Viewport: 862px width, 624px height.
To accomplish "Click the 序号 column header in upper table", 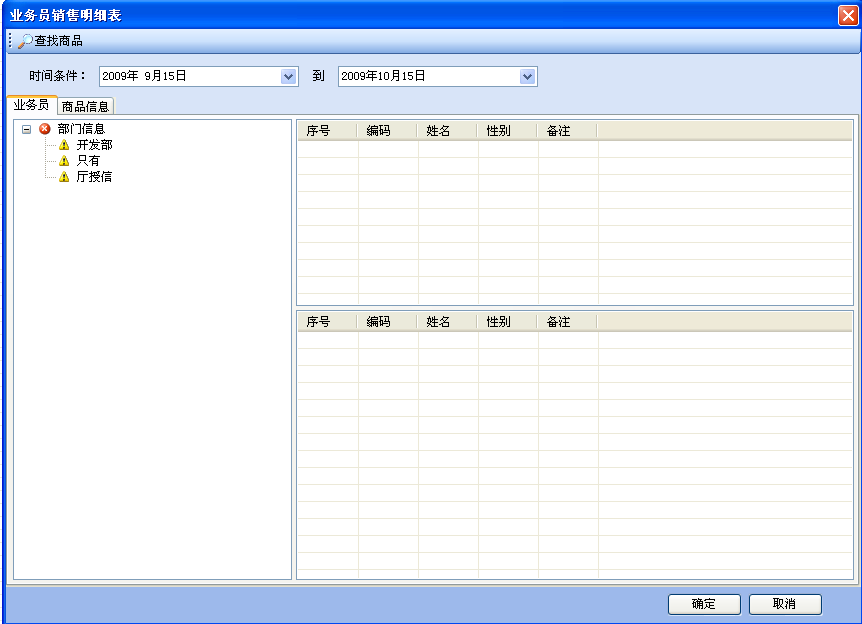I will (328, 131).
